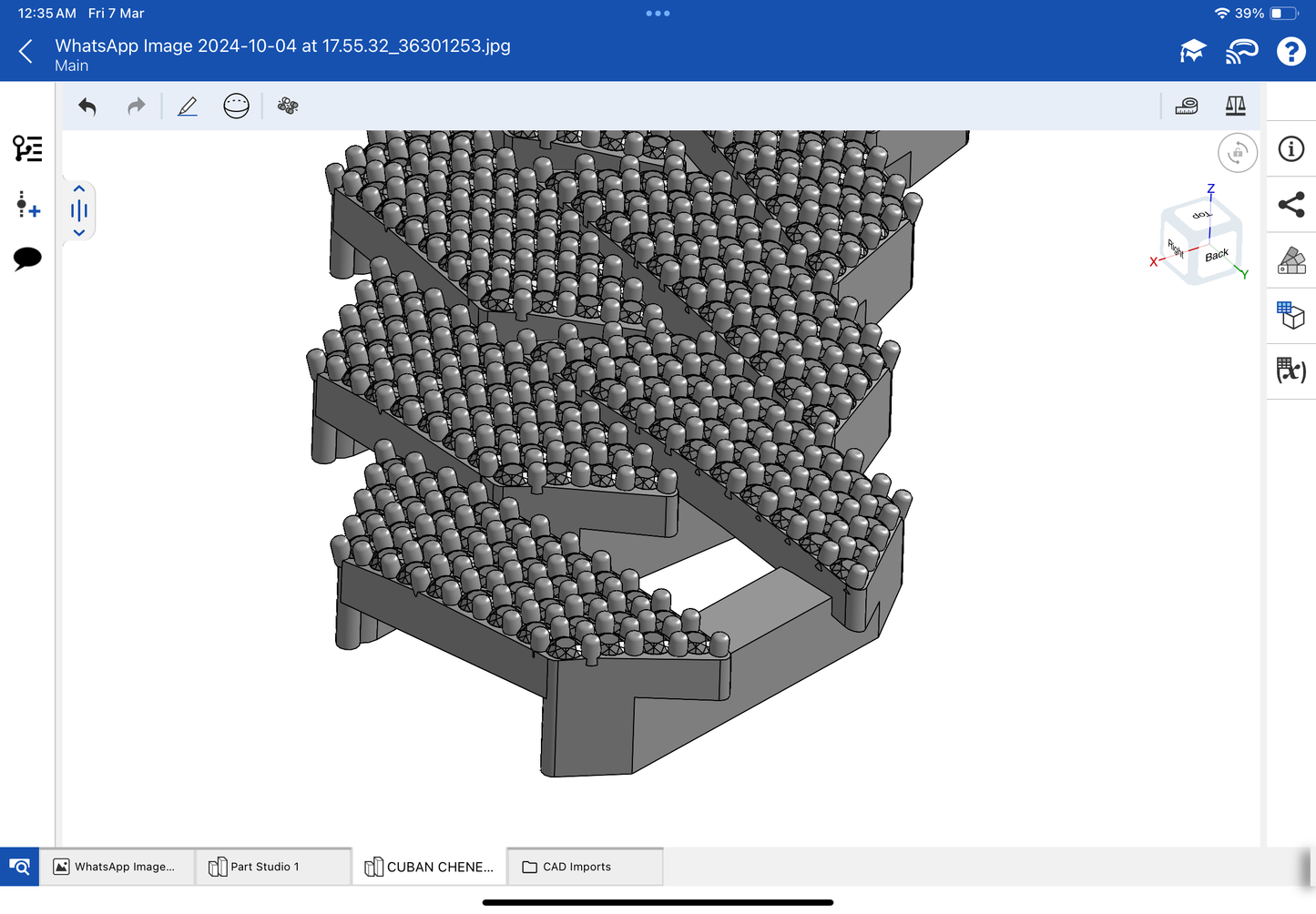Open the Measure tool
The image size is (1316, 914).
[1187, 107]
